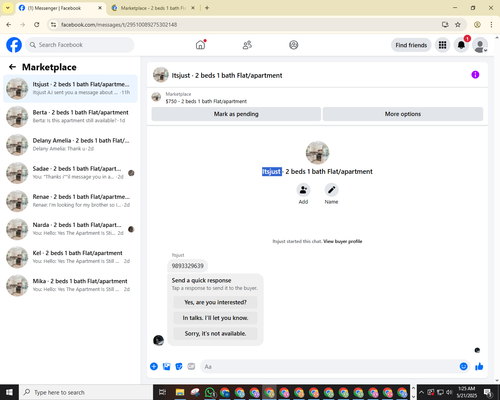
Task: Switch to the Marketplace - 2 beds tab
Action: pyautogui.click(x=153, y=8)
